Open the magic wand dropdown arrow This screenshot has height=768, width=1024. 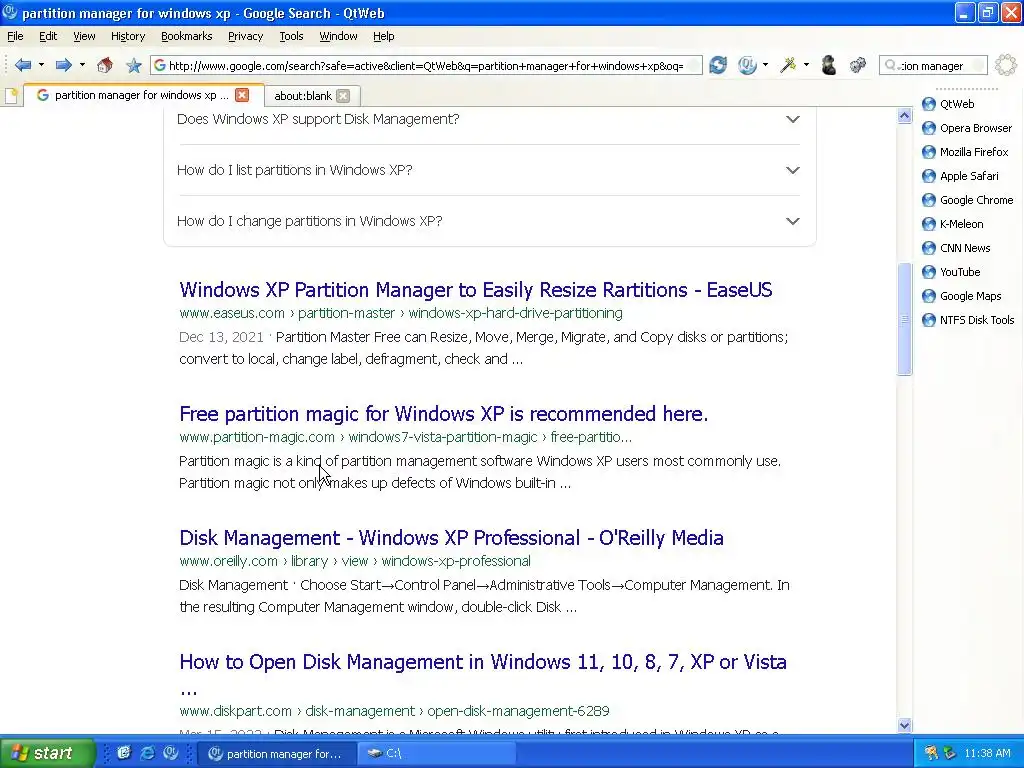[806, 65]
